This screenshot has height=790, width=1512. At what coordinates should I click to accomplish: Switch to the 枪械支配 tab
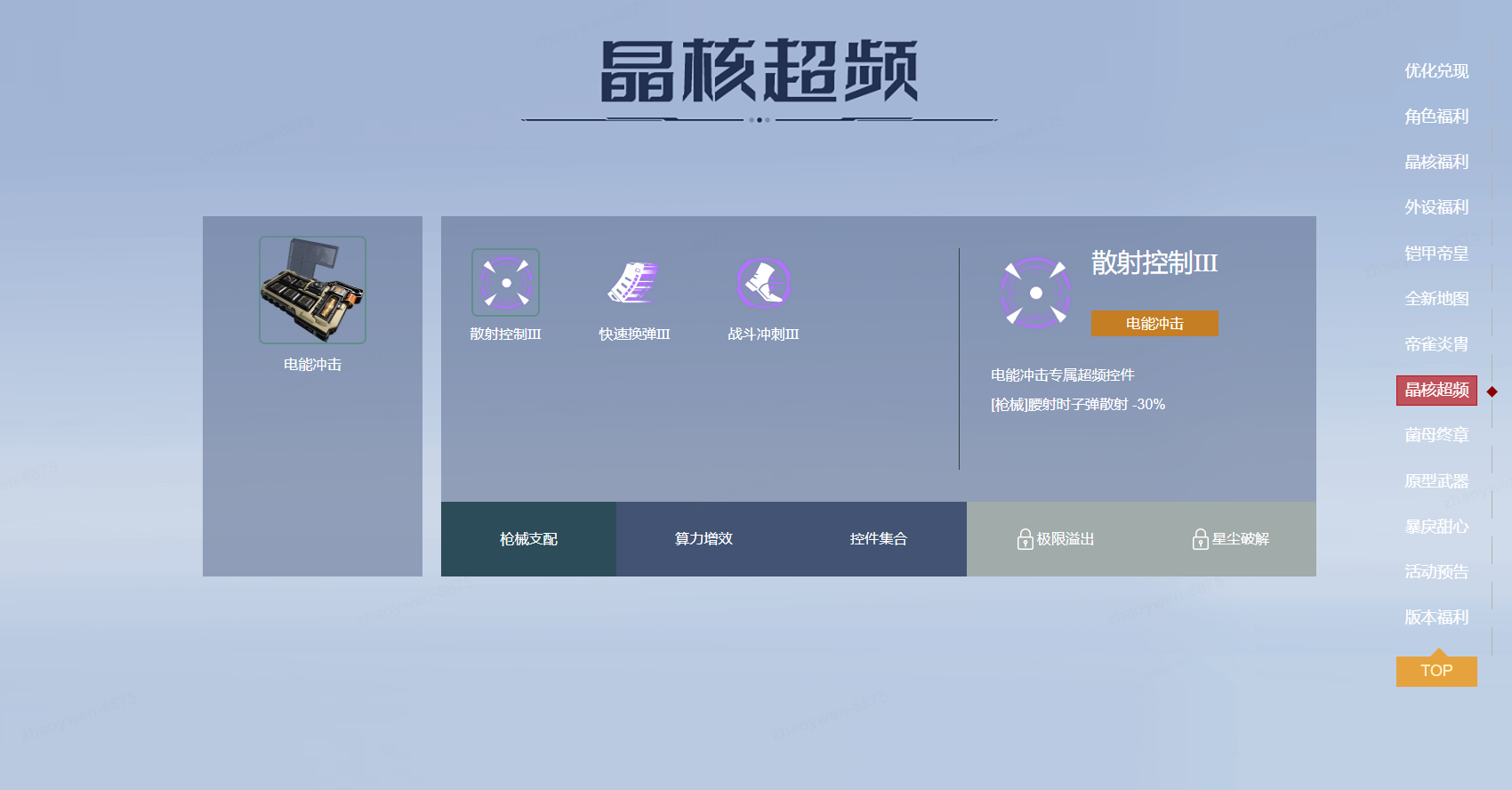point(528,539)
